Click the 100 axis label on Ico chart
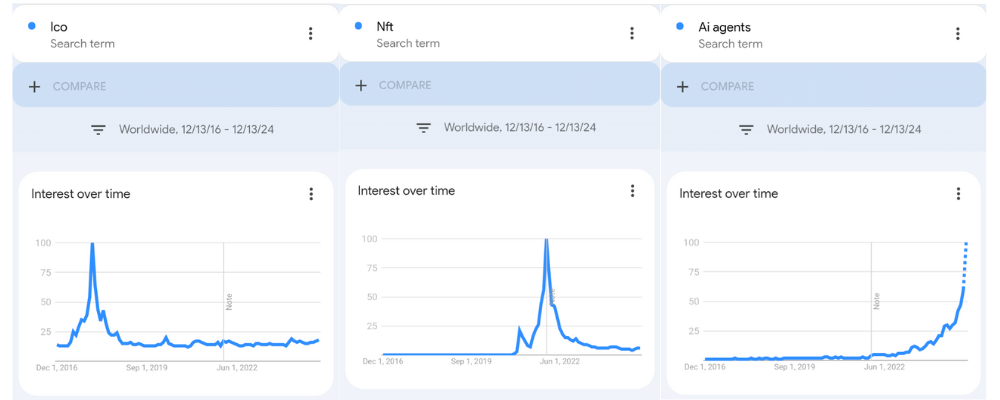The image size is (1000, 400). click(x=43, y=243)
